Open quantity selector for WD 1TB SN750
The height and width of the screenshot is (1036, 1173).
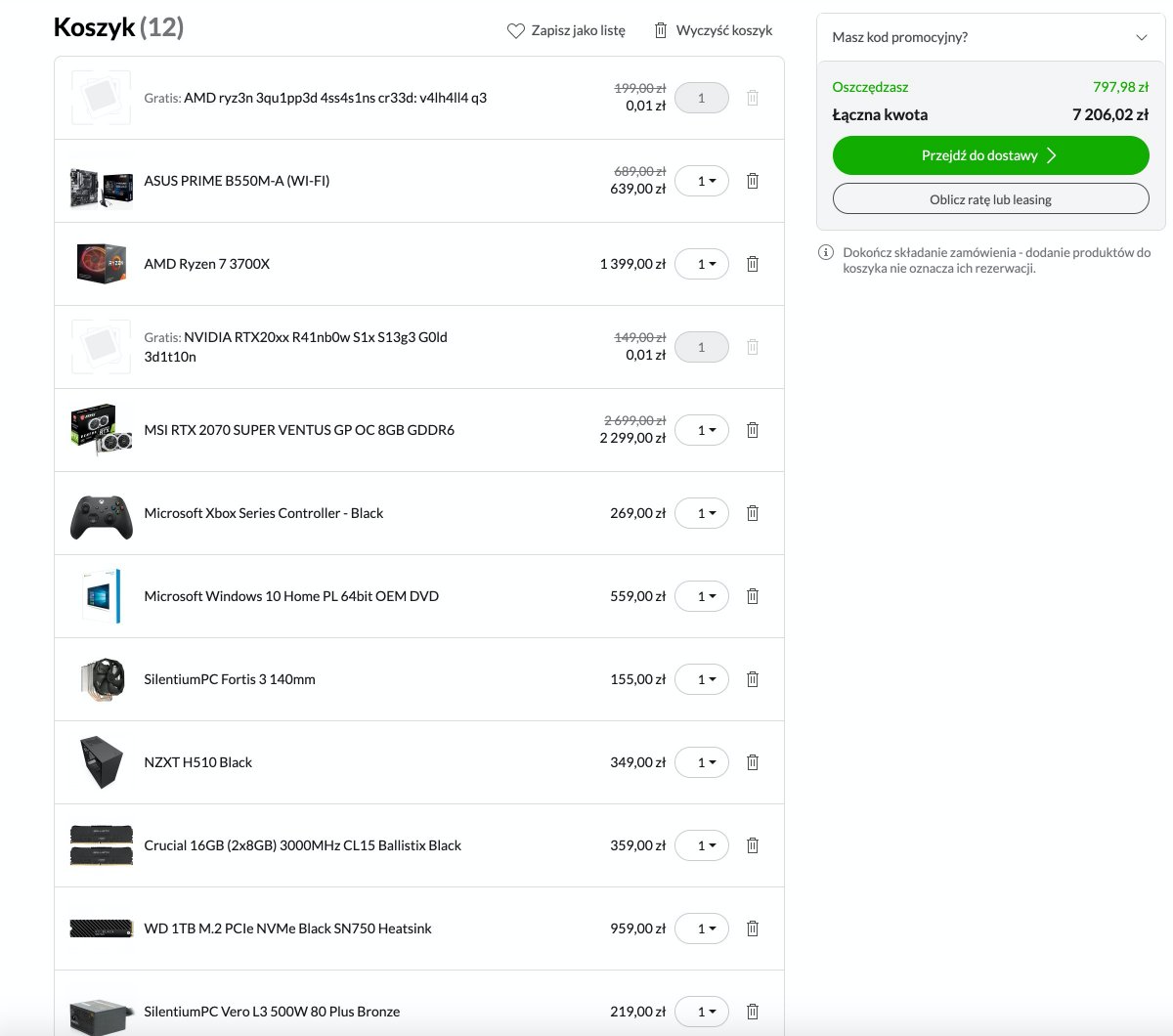(702, 928)
